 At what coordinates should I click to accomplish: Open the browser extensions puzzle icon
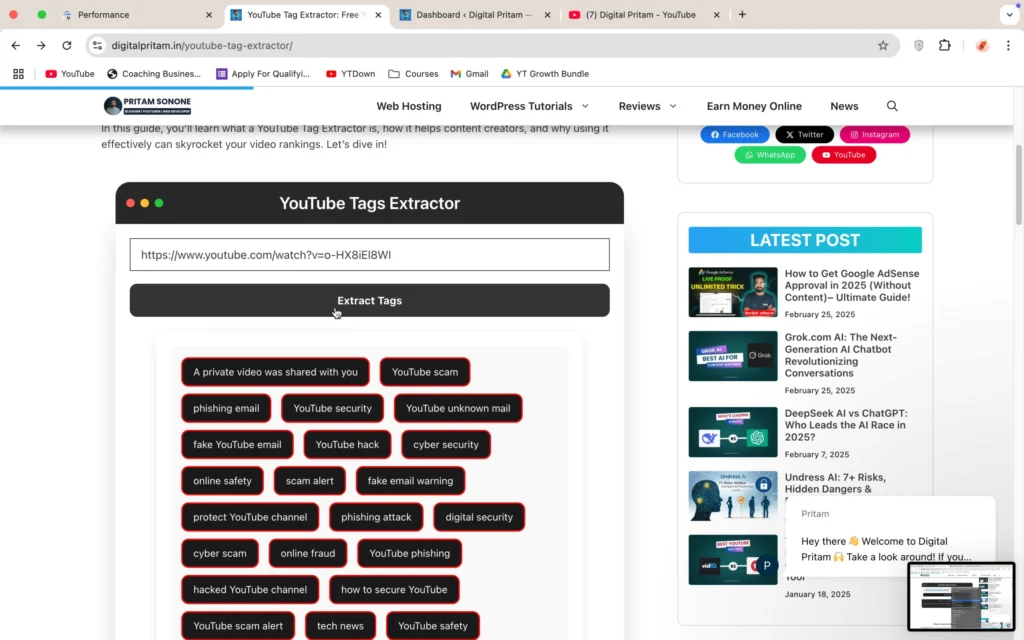[944, 46]
